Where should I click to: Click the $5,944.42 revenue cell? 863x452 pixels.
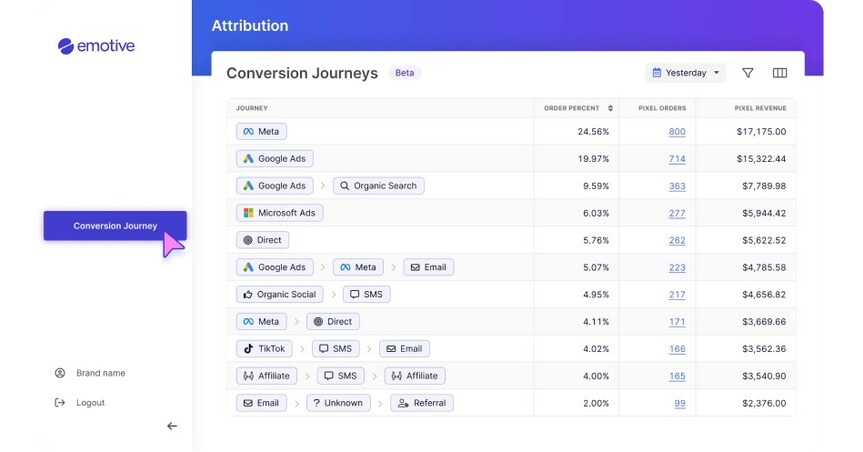click(764, 213)
